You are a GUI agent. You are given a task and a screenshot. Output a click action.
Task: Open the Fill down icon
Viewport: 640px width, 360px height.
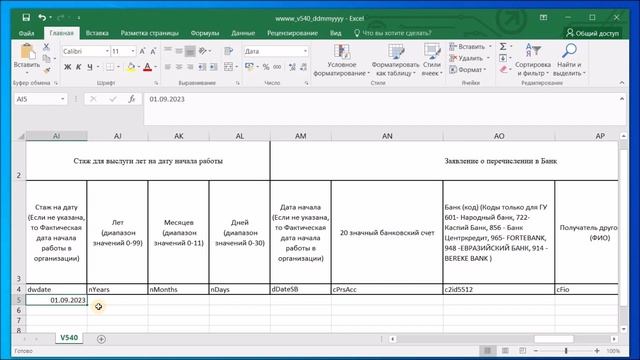(x=503, y=58)
